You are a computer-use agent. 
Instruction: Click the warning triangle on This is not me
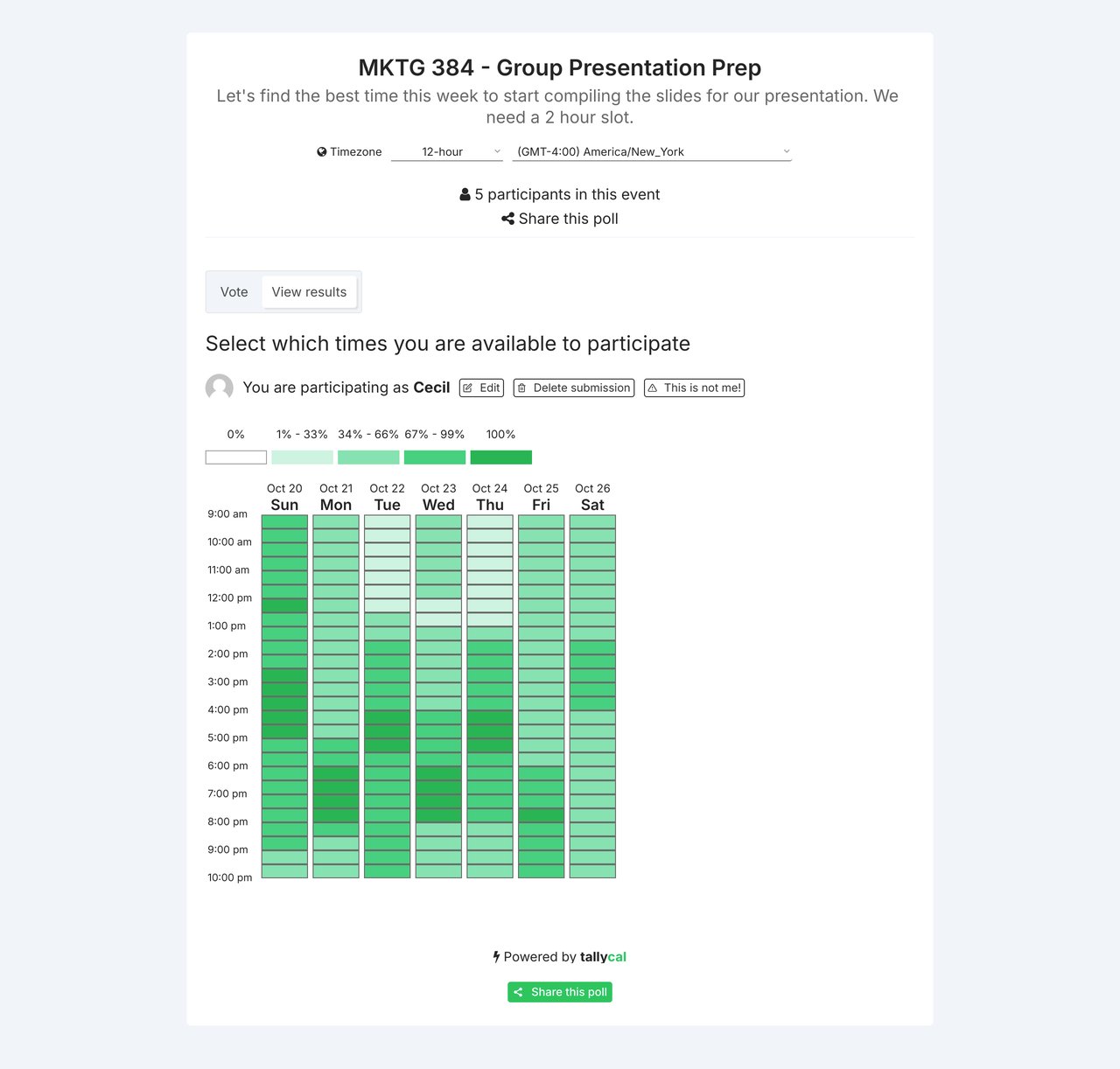(653, 388)
